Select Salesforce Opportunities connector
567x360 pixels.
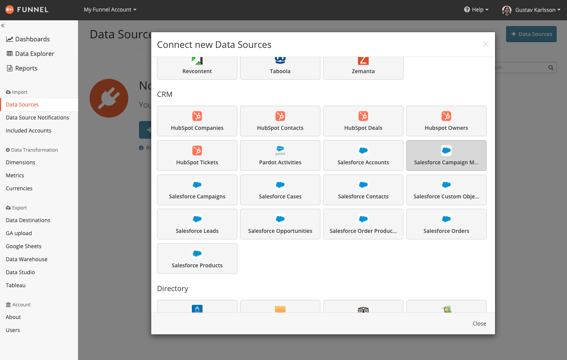(x=280, y=224)
